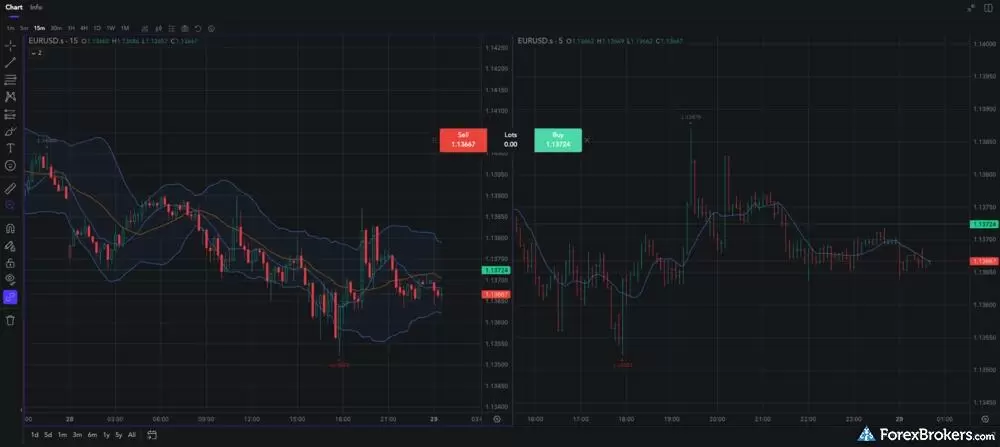Viewport: 1000px width, 447px height.
Task: Take a chart snapshot with camera icon
Action: click(185, 29)
